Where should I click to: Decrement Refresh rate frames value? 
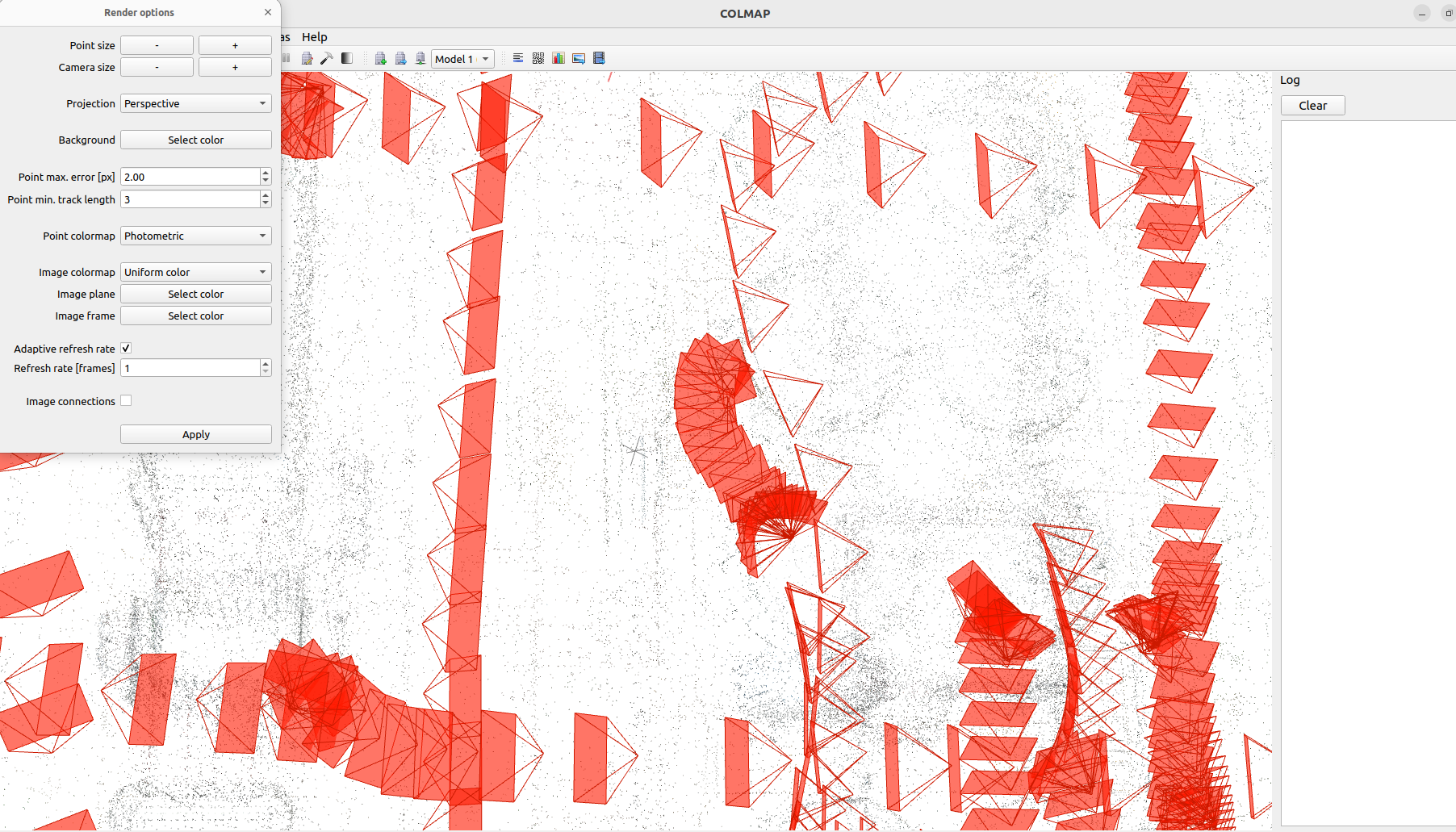pos(266,372)
